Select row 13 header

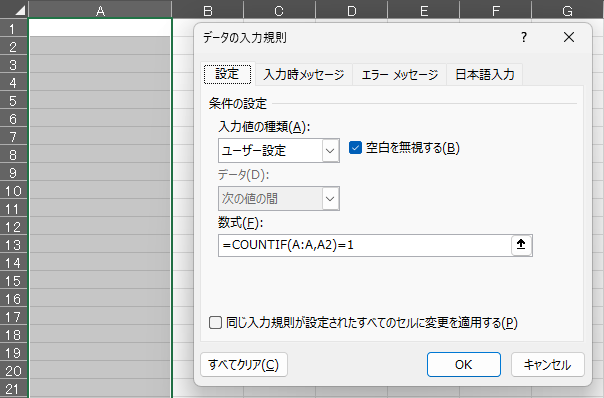pyautogui.click(x=13, y=244)
